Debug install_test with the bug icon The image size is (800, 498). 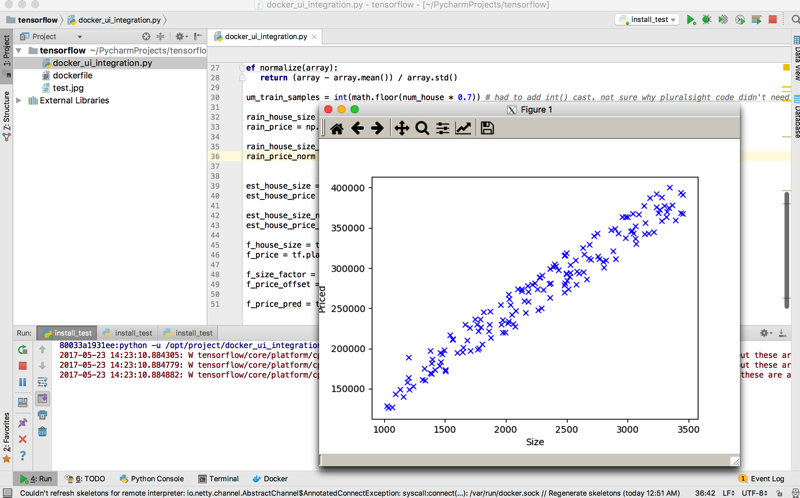[707, 20]
